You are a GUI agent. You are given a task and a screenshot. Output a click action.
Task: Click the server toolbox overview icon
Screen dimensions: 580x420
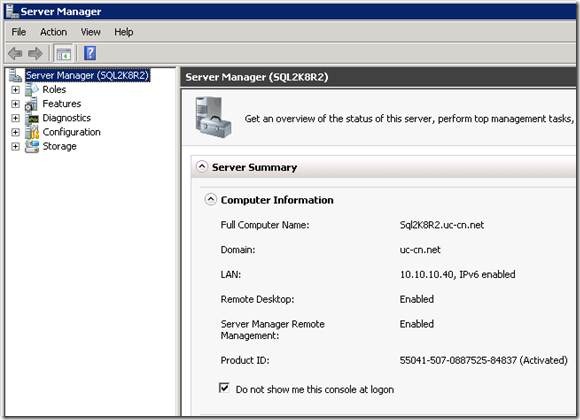tap(213, 117)
